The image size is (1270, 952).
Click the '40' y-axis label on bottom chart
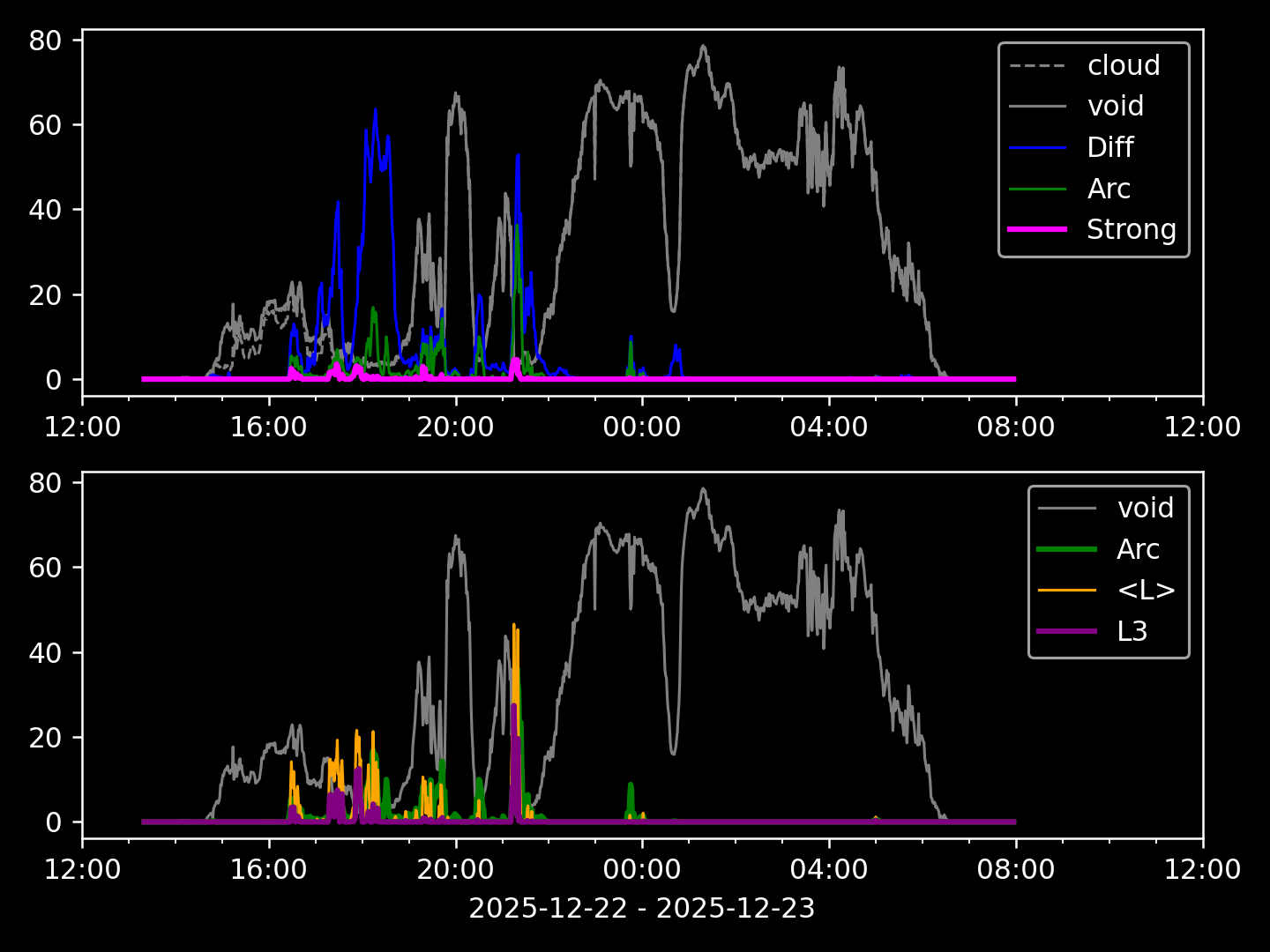click(x=44, y=652)
